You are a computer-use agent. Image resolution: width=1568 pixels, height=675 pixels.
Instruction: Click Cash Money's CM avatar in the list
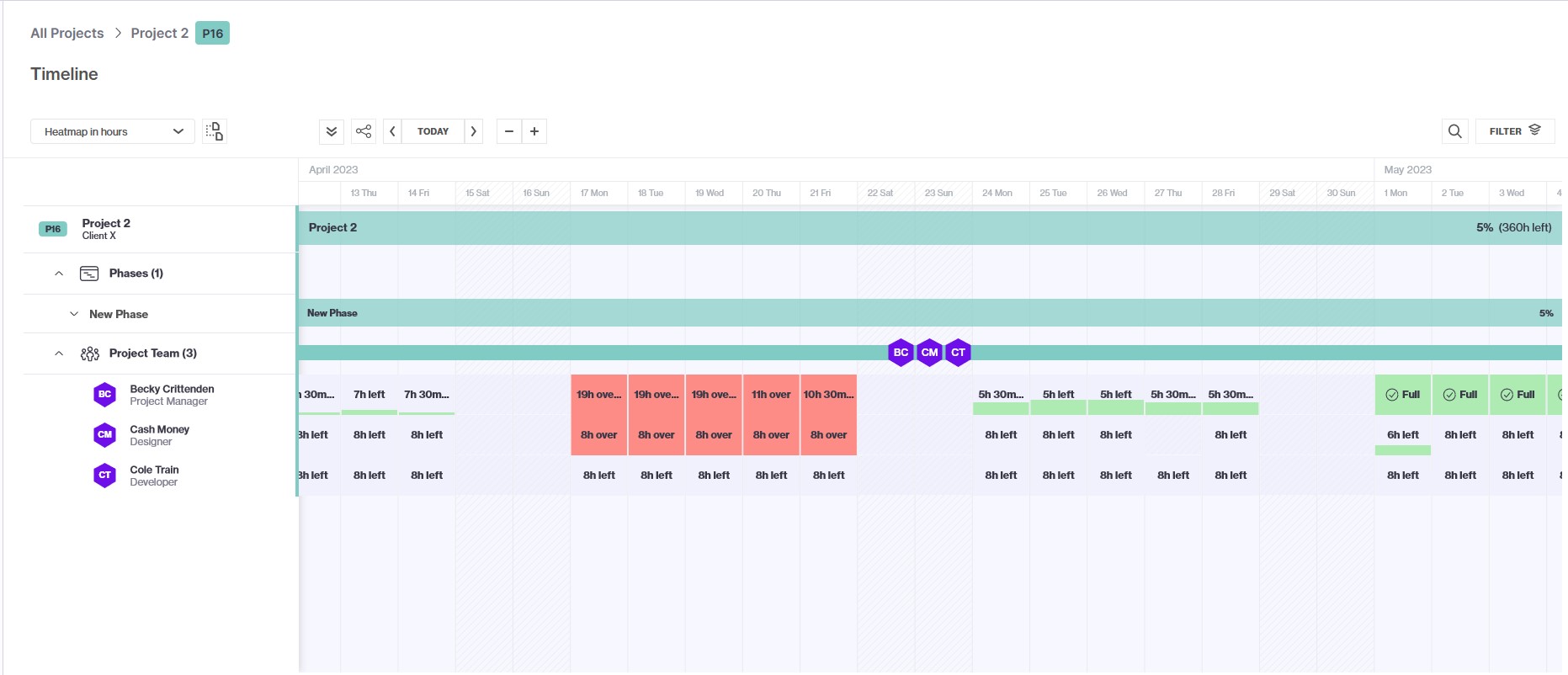tap(104, 434)
